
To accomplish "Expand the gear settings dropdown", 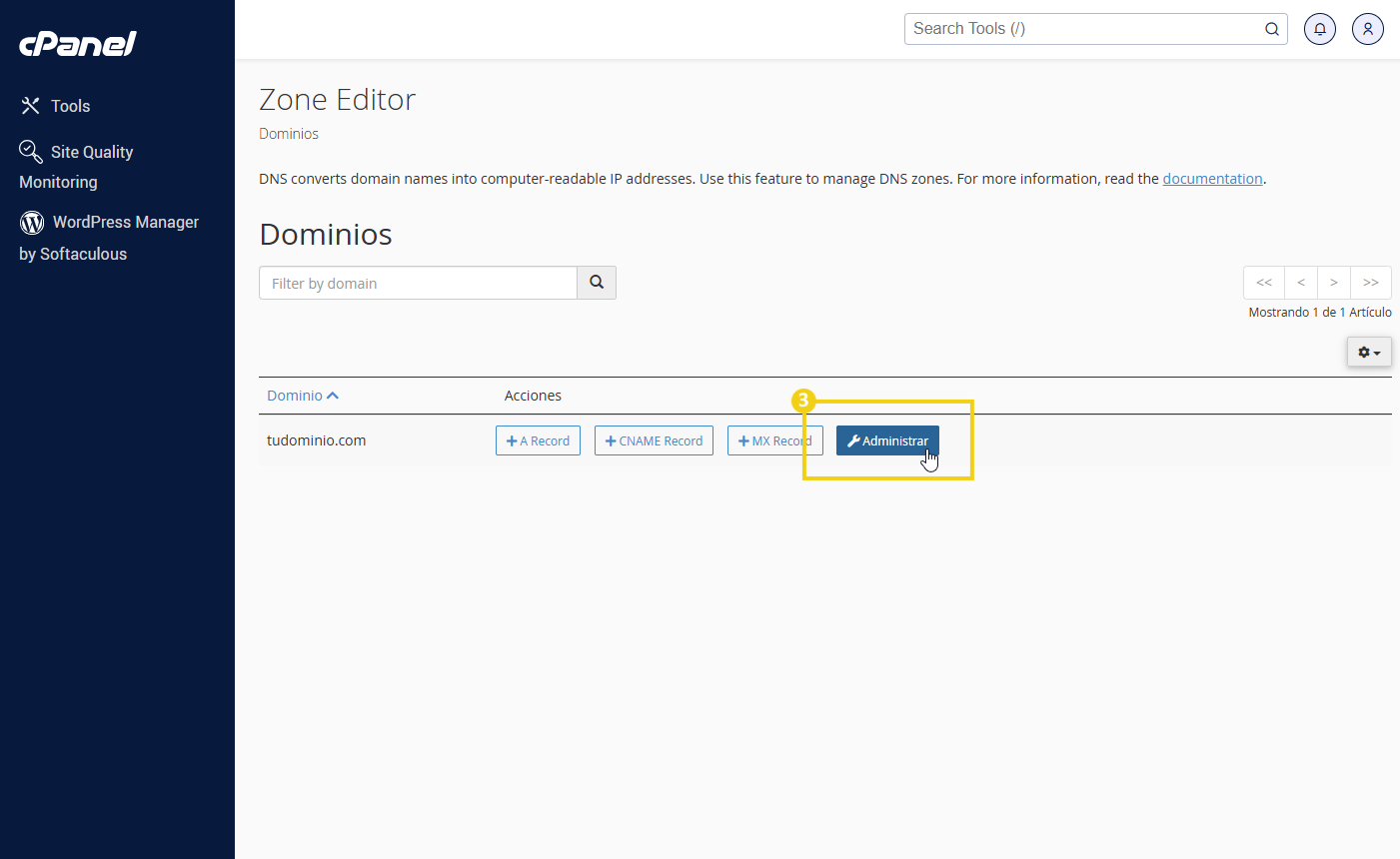I will [x=1369, y=352].
